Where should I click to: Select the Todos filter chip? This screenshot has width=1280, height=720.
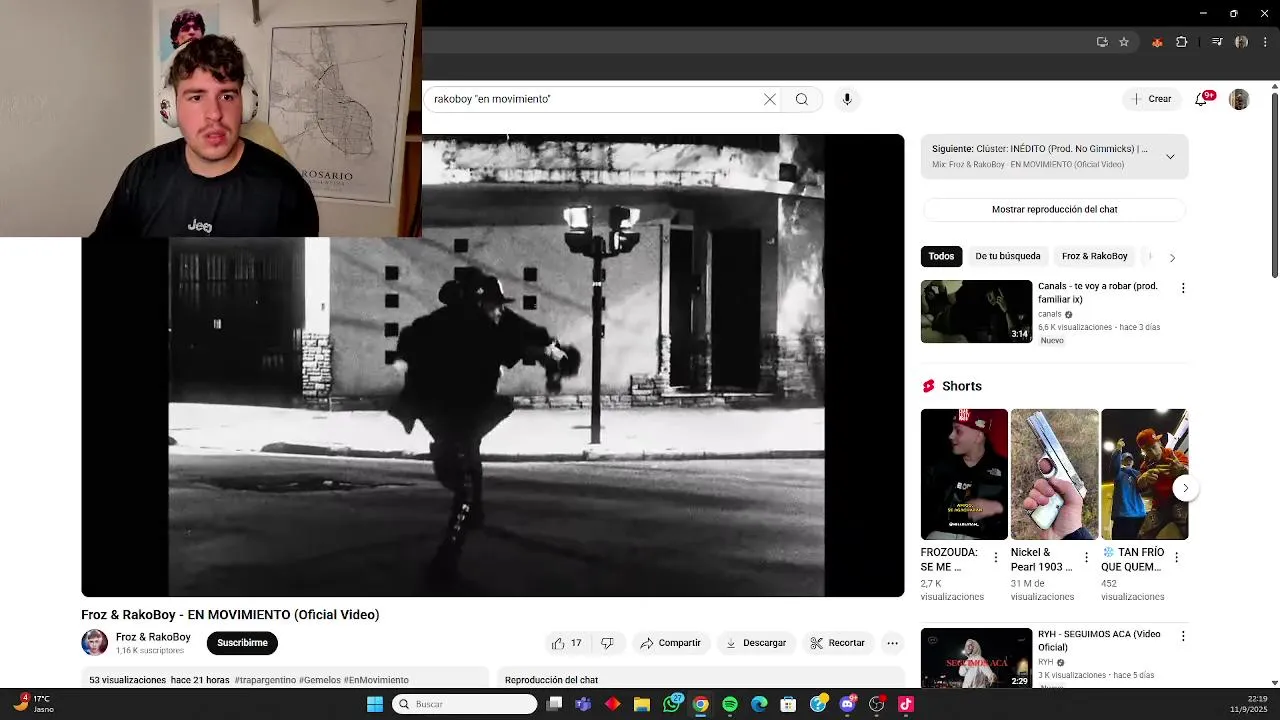click(x=941, y=256)
